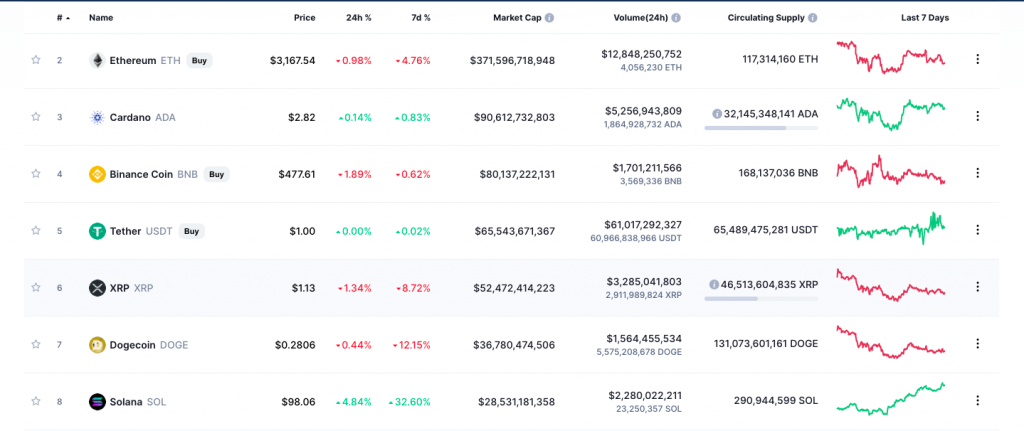Click Ethereum's market cap $371,596,718,948
This screenshot has height=431, width=1024.
512,61
